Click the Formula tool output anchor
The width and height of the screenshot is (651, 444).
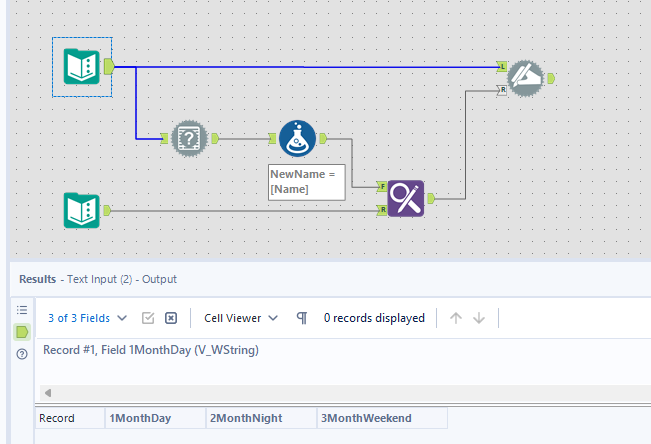323,138
